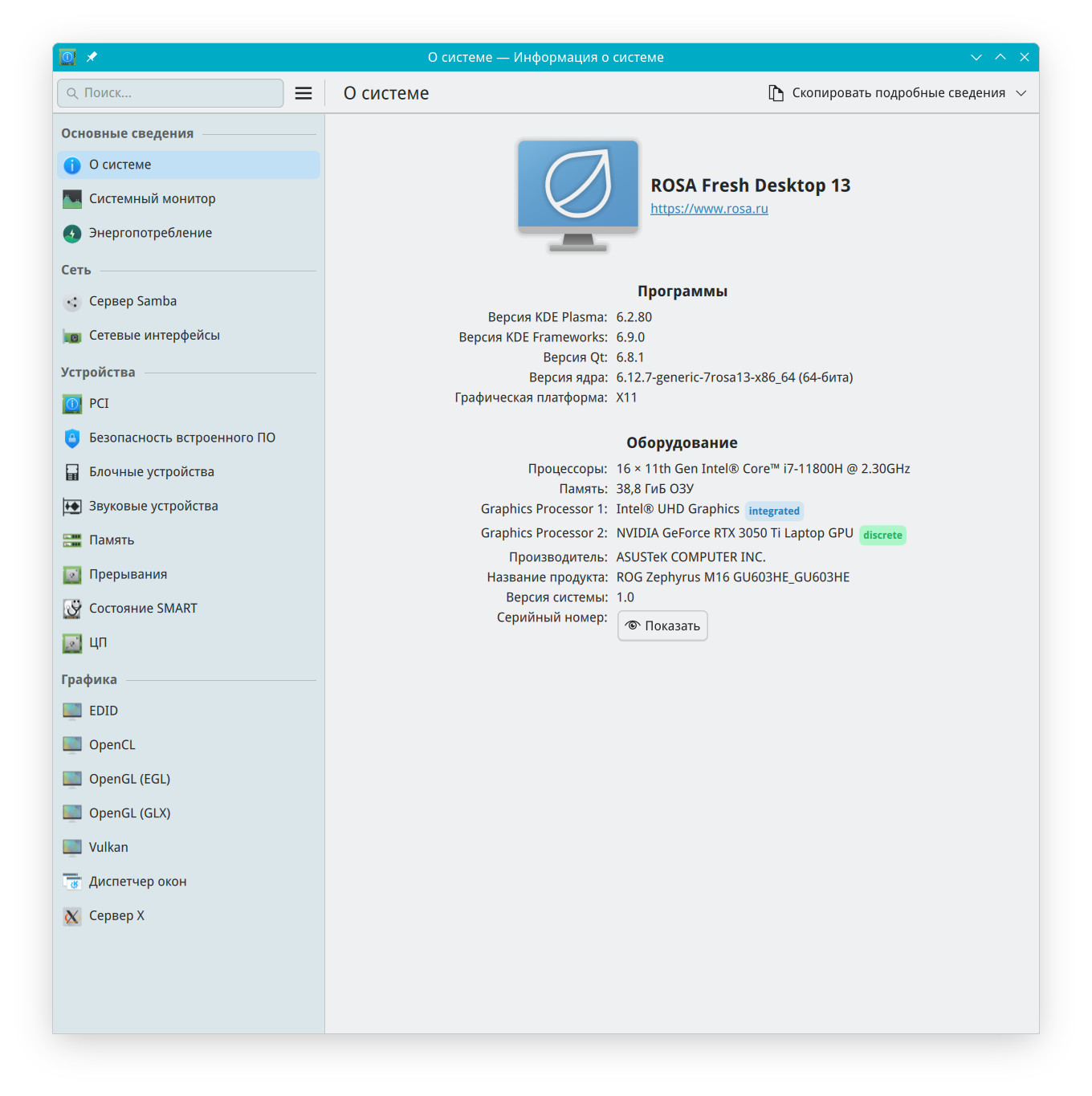Click Показать to reveal serial number
Screen dimensions: 1092x1096
662,626
